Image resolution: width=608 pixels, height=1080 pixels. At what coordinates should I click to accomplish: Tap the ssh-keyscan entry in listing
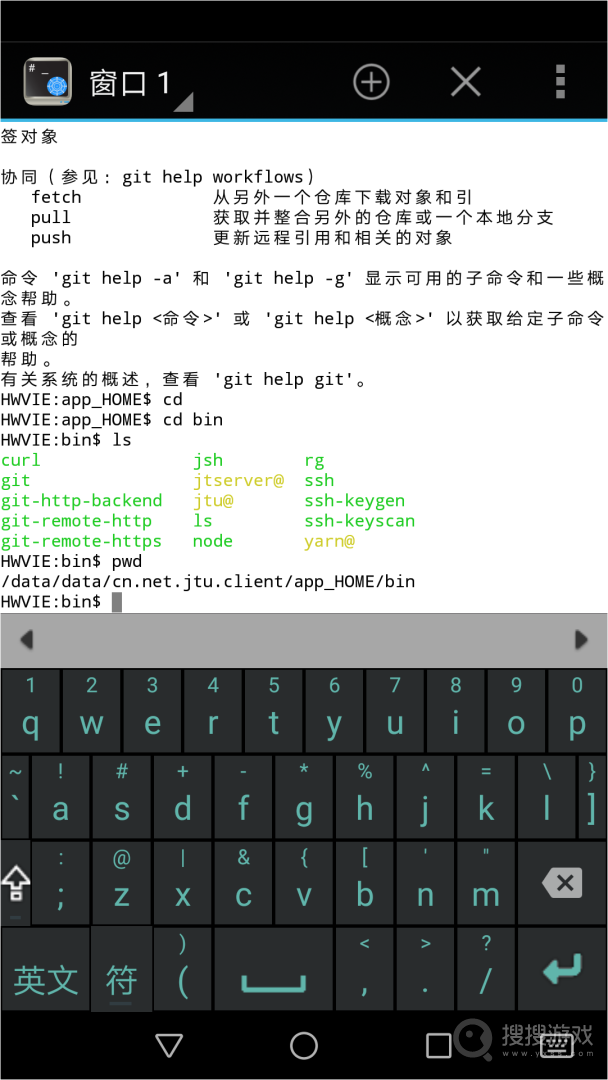pos(359,521)
